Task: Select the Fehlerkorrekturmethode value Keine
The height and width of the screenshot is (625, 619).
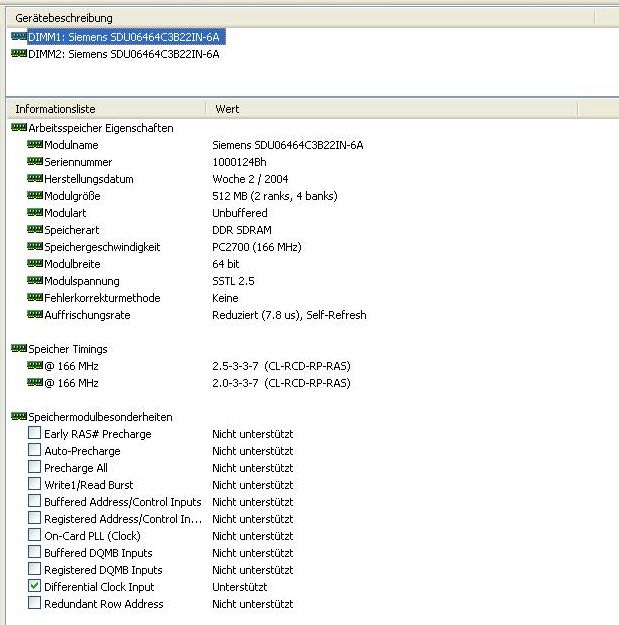Action: (x=225, y=298)
